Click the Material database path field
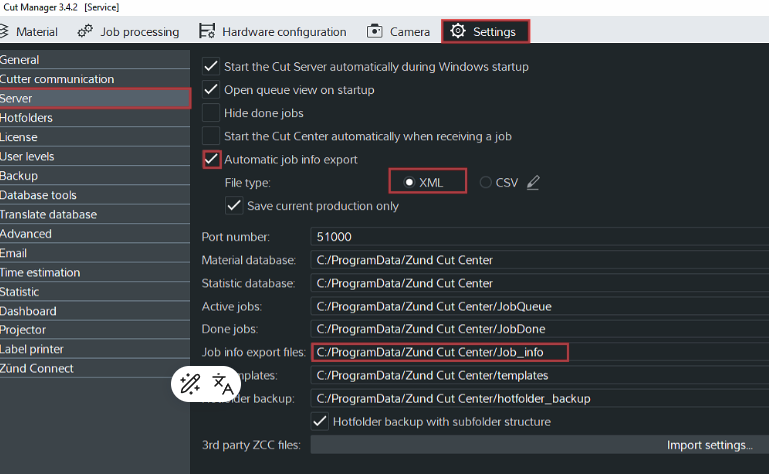The width and height of the screenshot is (769, 474). (x=539, y=260)
